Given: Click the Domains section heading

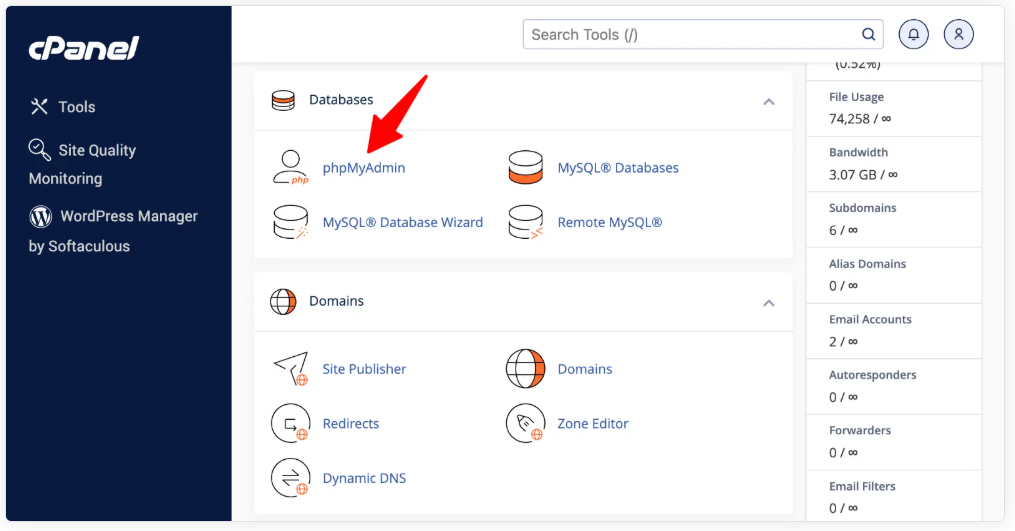Looking at the screenshot, I should pyautogui.click(x=337, y=301).
